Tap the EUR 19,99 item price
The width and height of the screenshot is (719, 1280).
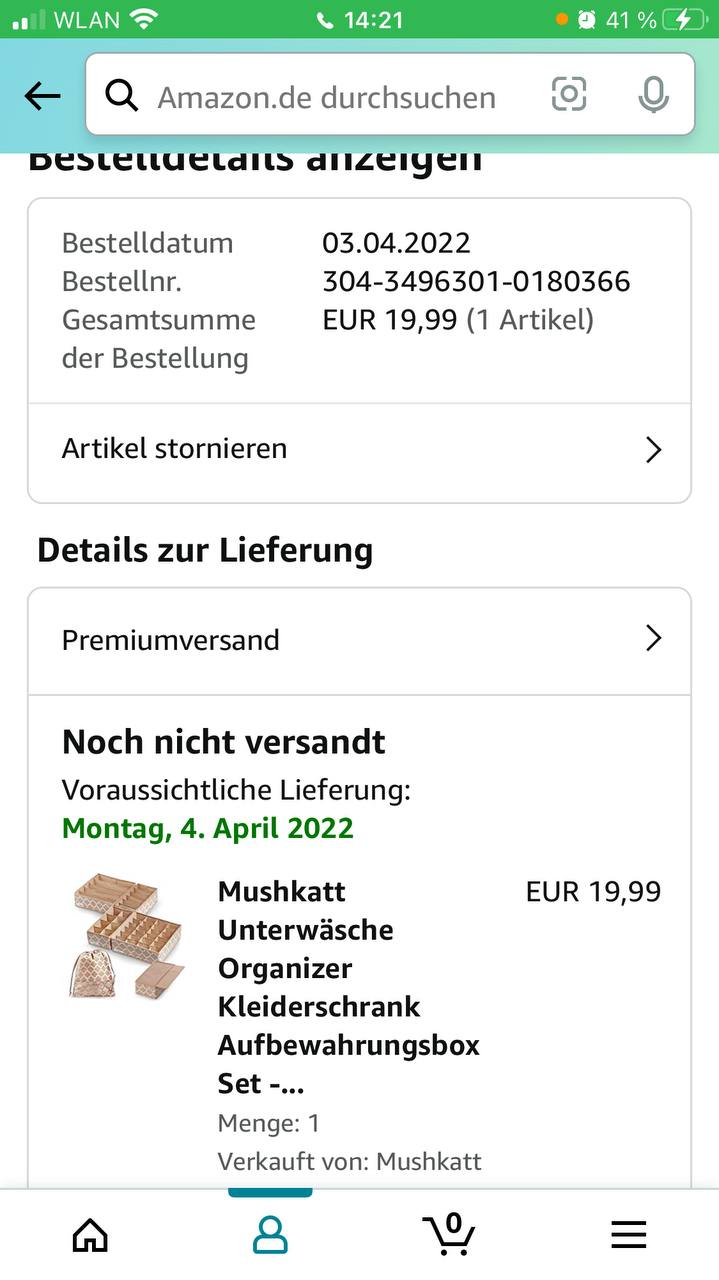point(593,891)
